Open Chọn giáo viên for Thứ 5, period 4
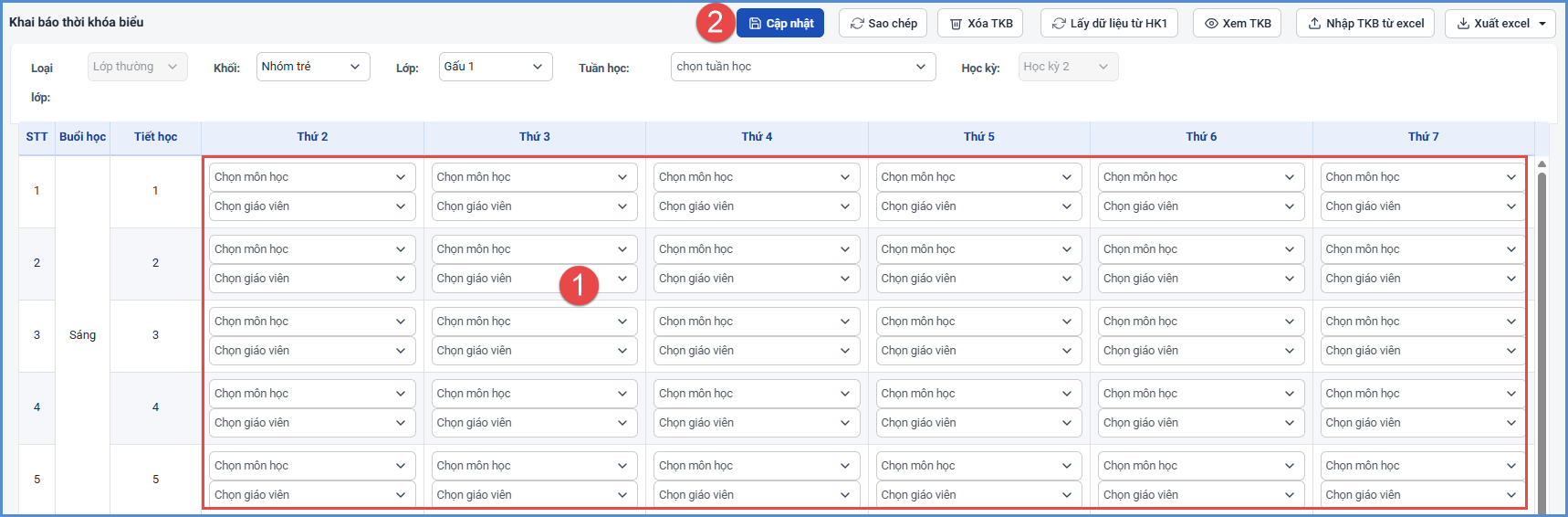 pos(978,423)
